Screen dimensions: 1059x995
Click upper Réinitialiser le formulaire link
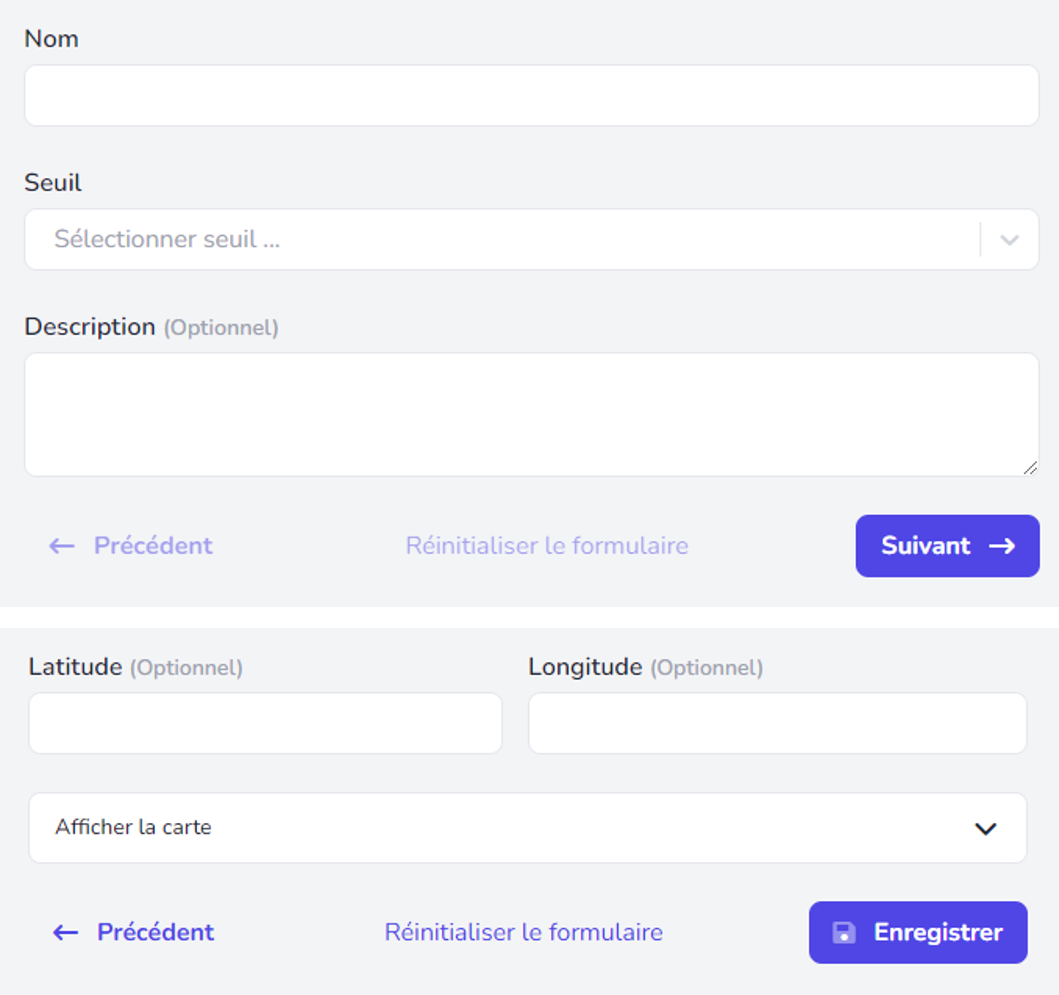(x=547, y=546)
